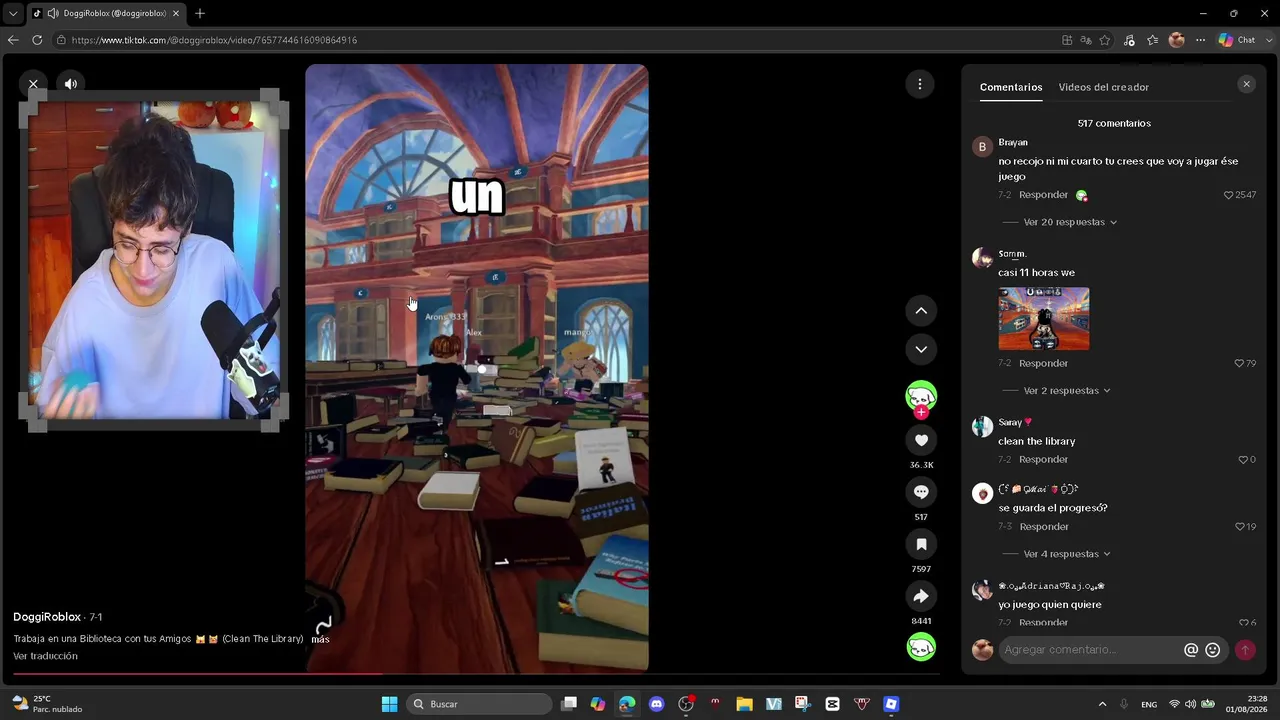Focus the Agregar comentario field
1280x720 pixels.
tap(1091, 650)
